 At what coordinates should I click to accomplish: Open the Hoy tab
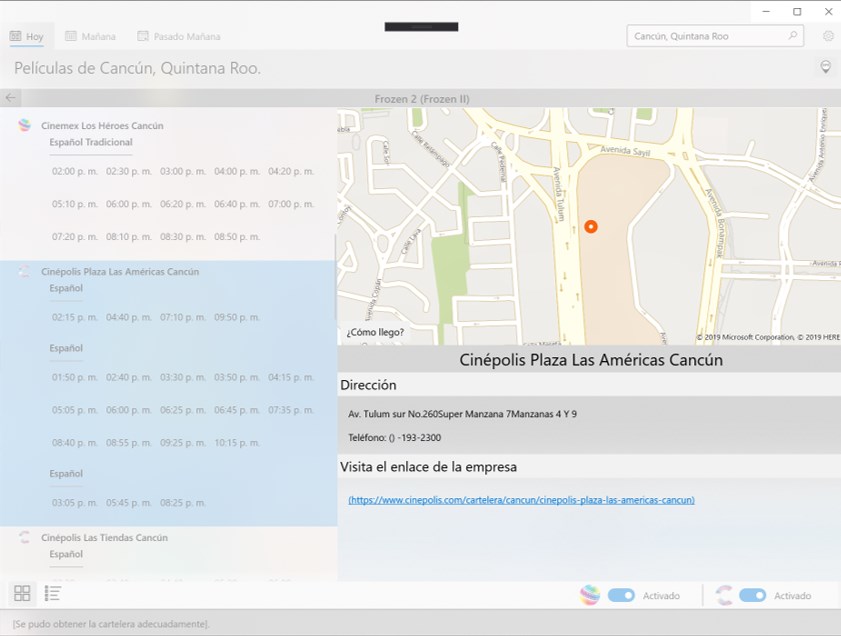(27, 36)
